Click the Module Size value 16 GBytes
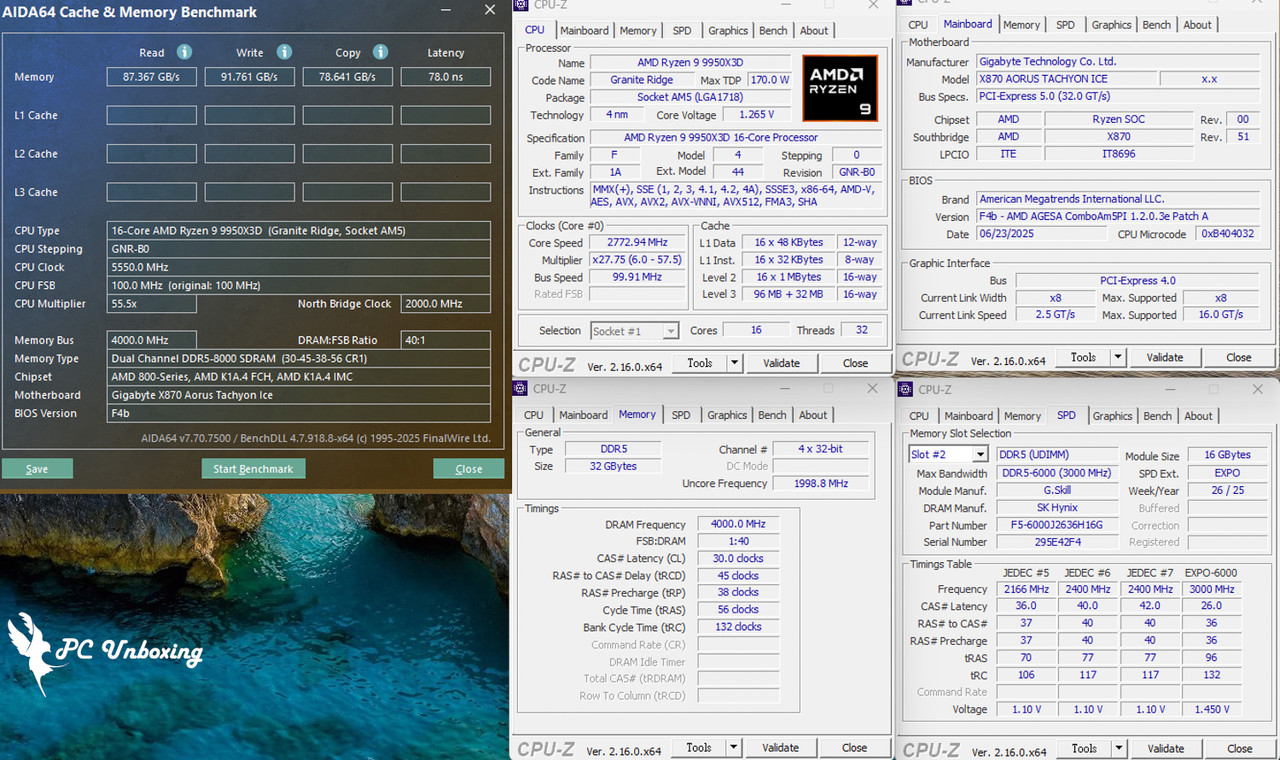 (x=1227, y=455)
